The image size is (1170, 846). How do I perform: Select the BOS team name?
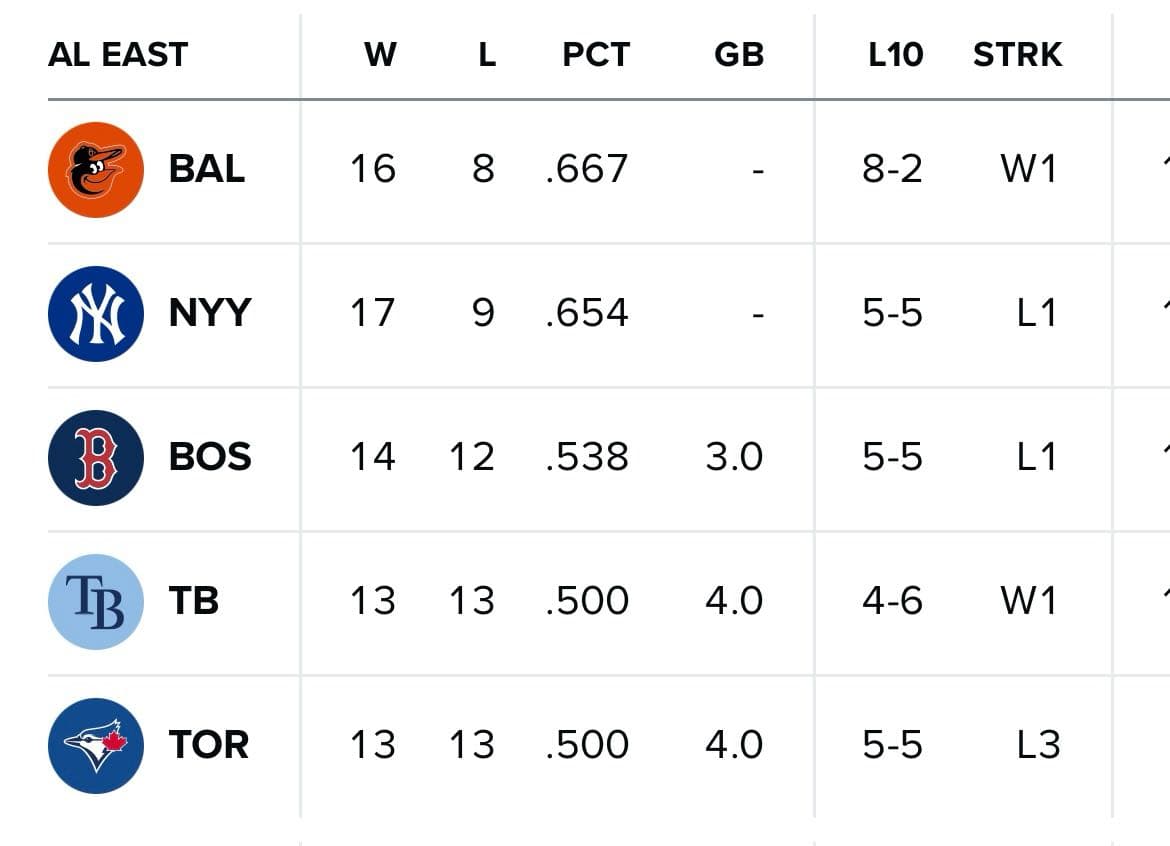210,458
